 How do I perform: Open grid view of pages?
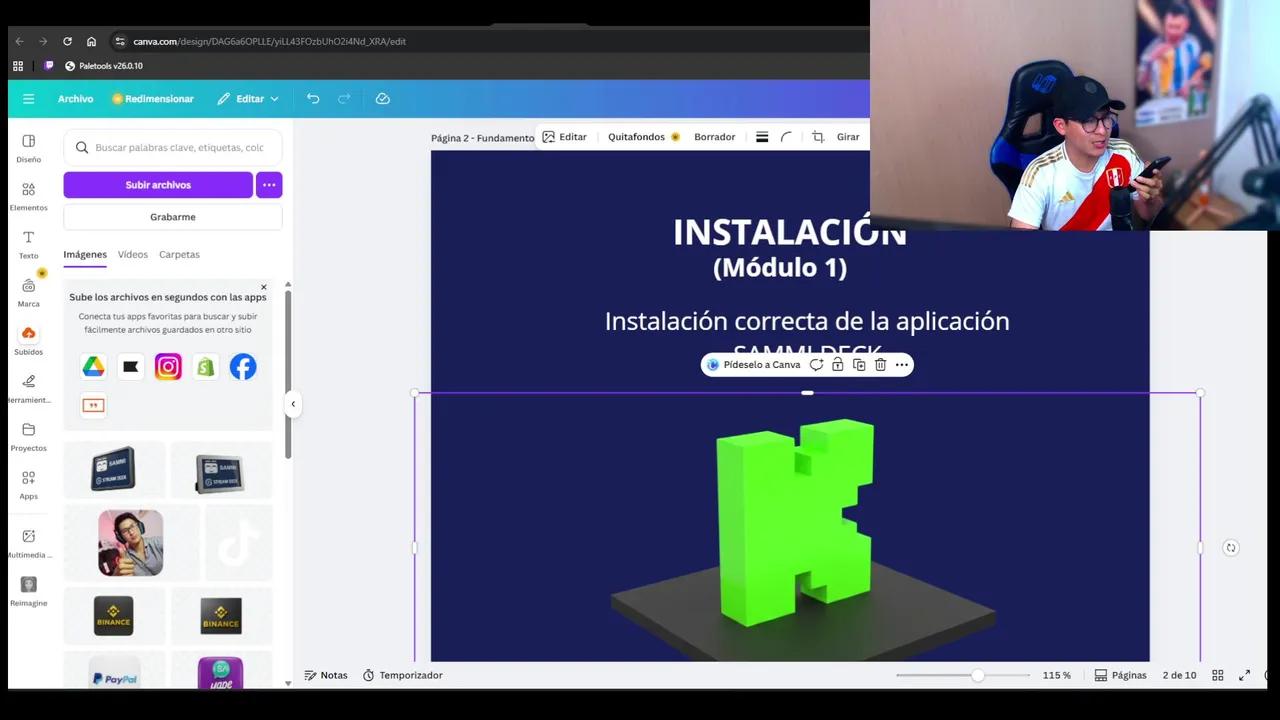(x=1218, y=675)
